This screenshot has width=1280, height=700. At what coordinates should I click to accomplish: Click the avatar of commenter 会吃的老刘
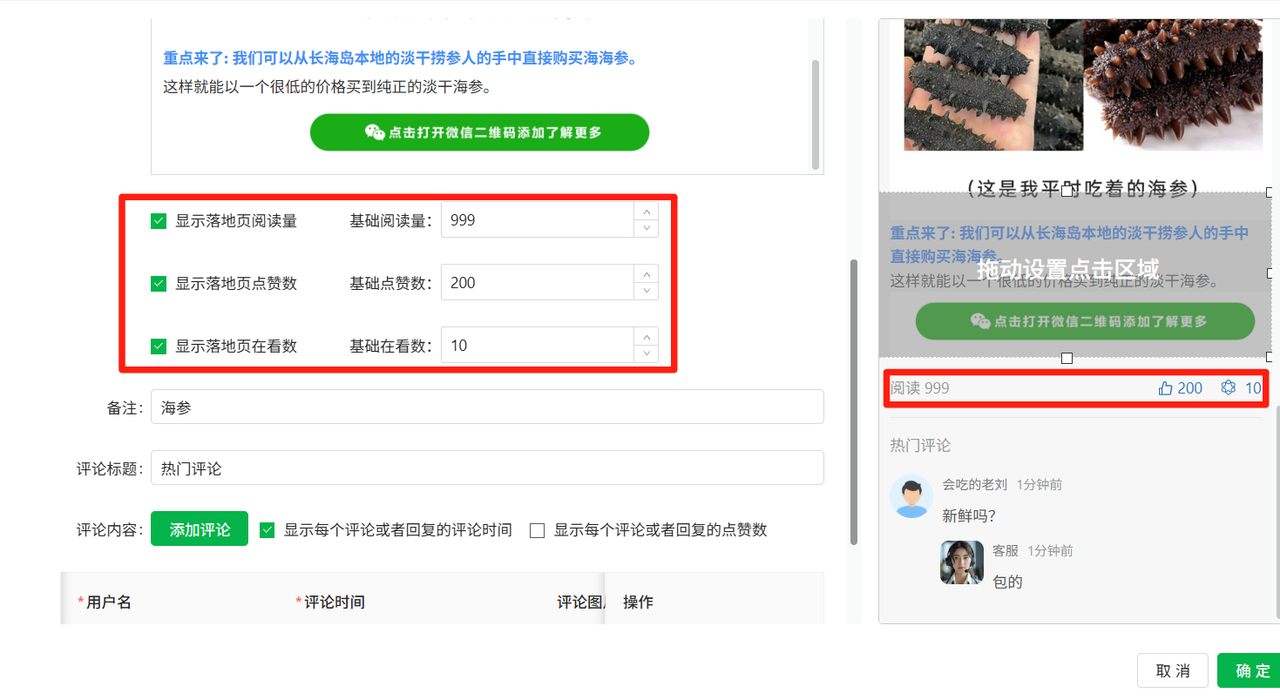click(x=911, y=497)
